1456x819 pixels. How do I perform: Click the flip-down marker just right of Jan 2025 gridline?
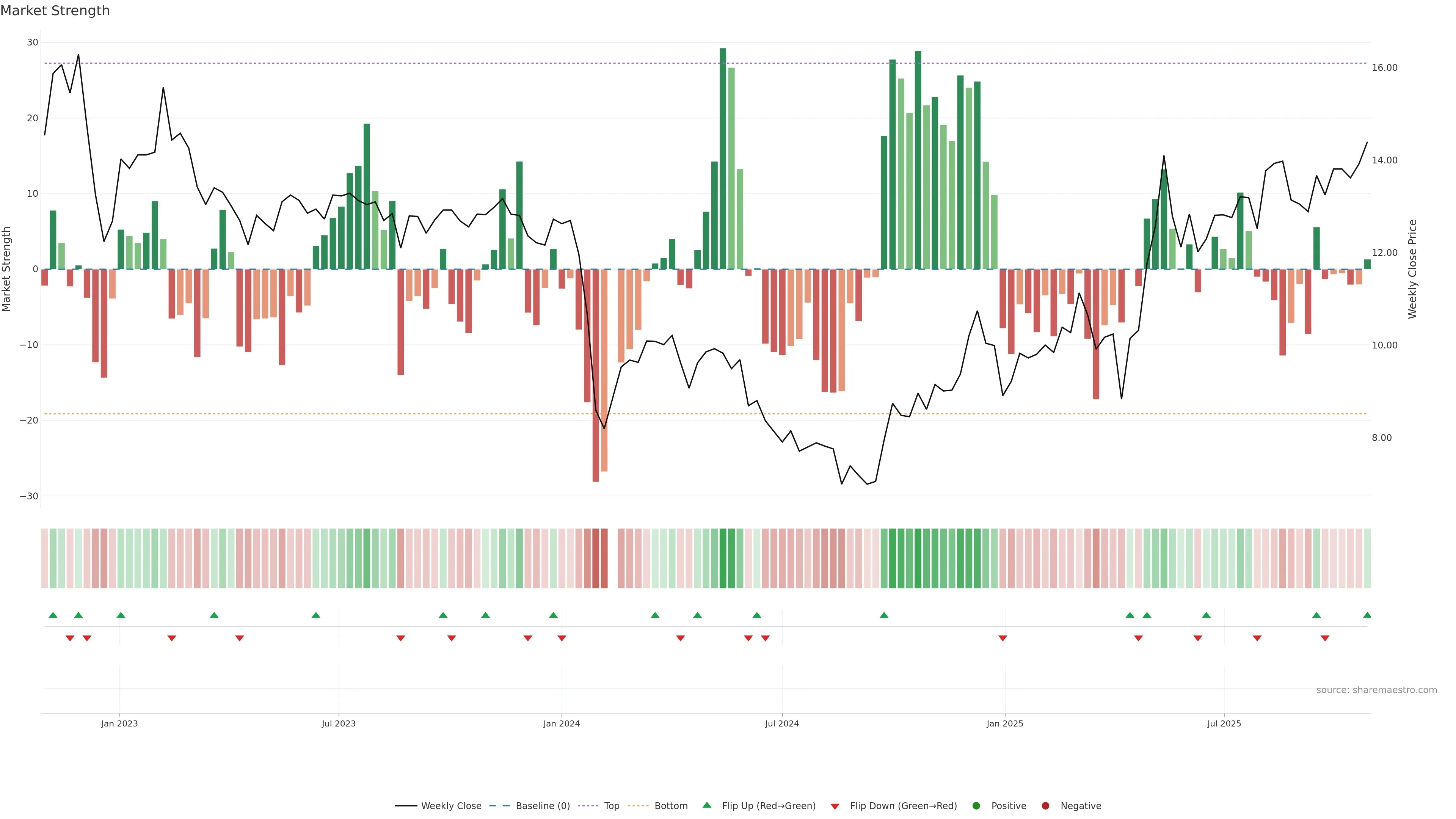click(x=1003, y=638)
